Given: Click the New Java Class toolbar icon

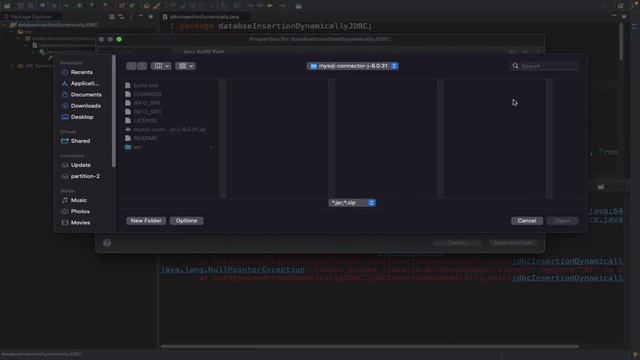Looking at the screenshot, I should pos(132,6).
